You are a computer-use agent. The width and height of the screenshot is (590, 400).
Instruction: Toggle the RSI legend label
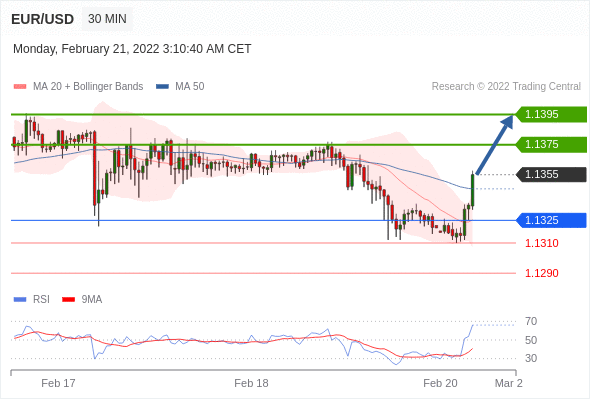pos(41,300)
